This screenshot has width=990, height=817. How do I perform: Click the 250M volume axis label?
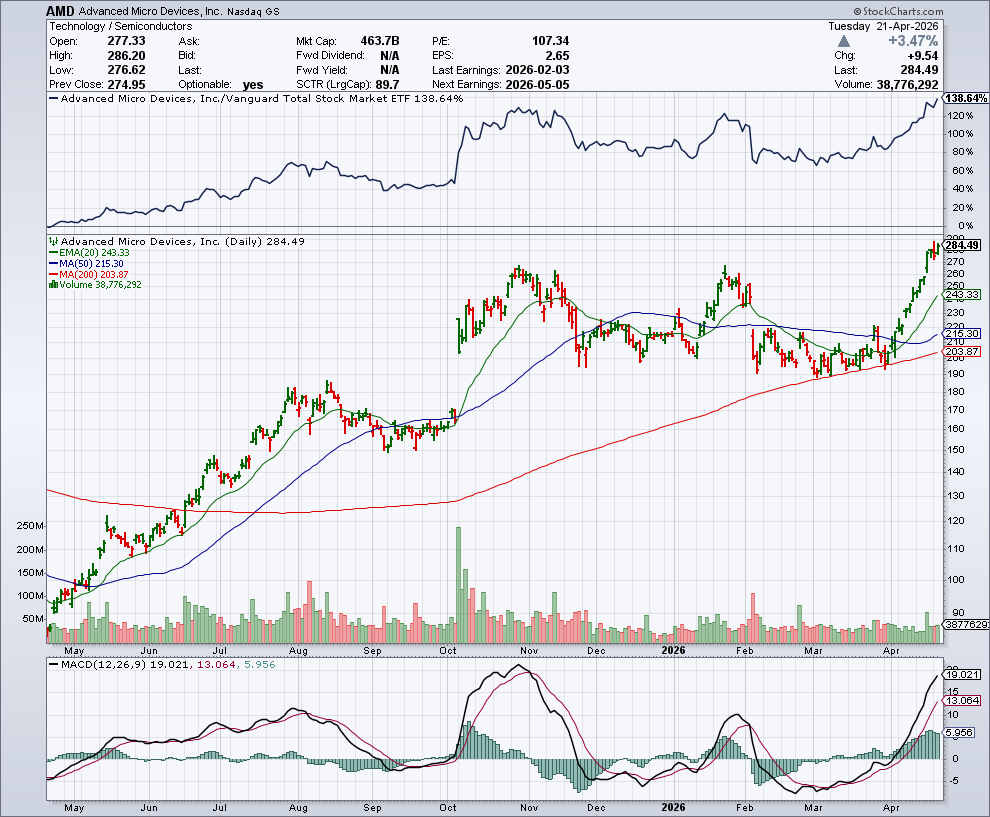point(30,526)
